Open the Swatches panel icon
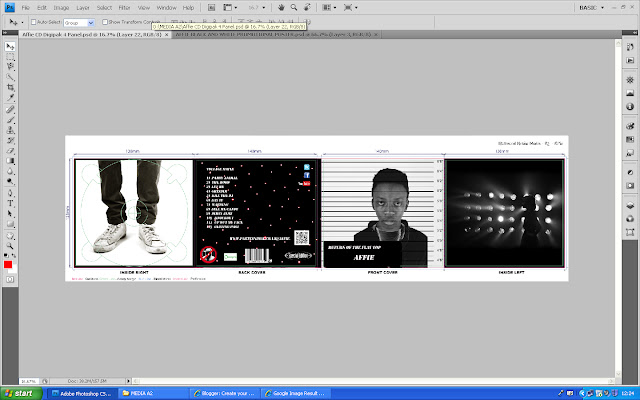 [630, 140]
